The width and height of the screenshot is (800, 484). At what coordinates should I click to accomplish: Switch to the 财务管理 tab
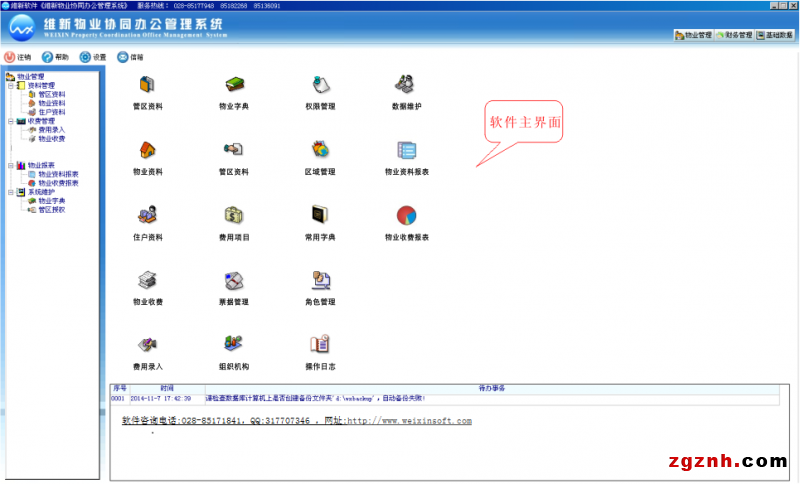tap(734, 35)
